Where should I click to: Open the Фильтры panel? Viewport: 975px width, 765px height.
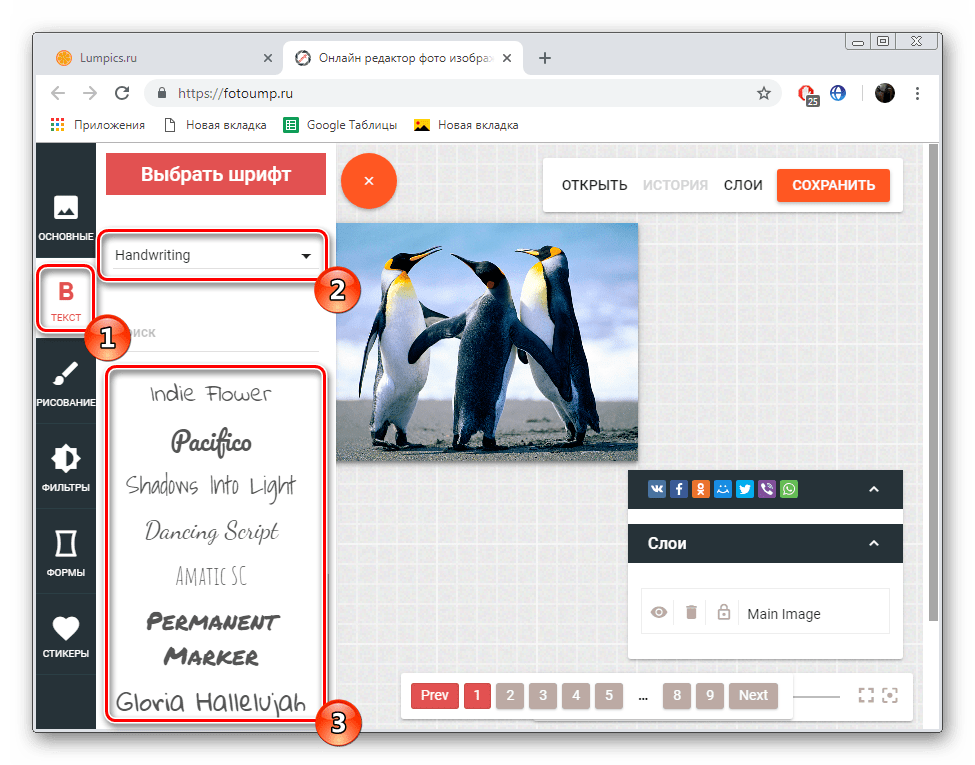66,469
